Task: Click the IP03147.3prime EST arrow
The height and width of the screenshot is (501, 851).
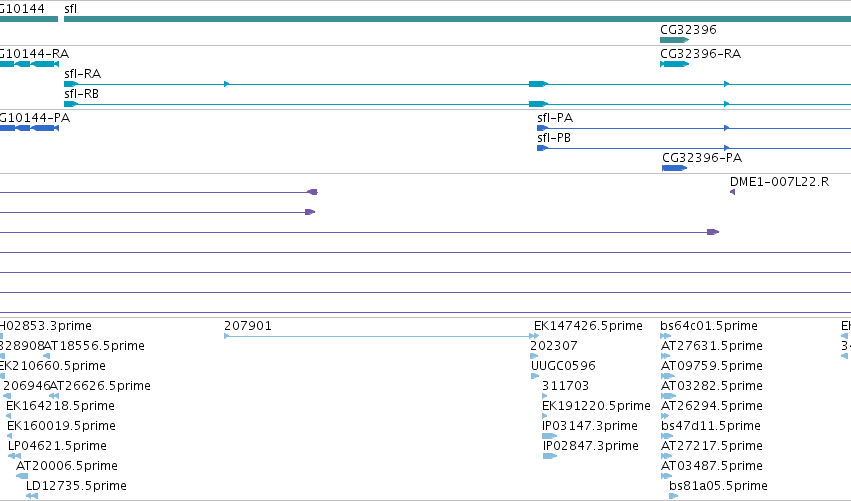Action: 550,436
